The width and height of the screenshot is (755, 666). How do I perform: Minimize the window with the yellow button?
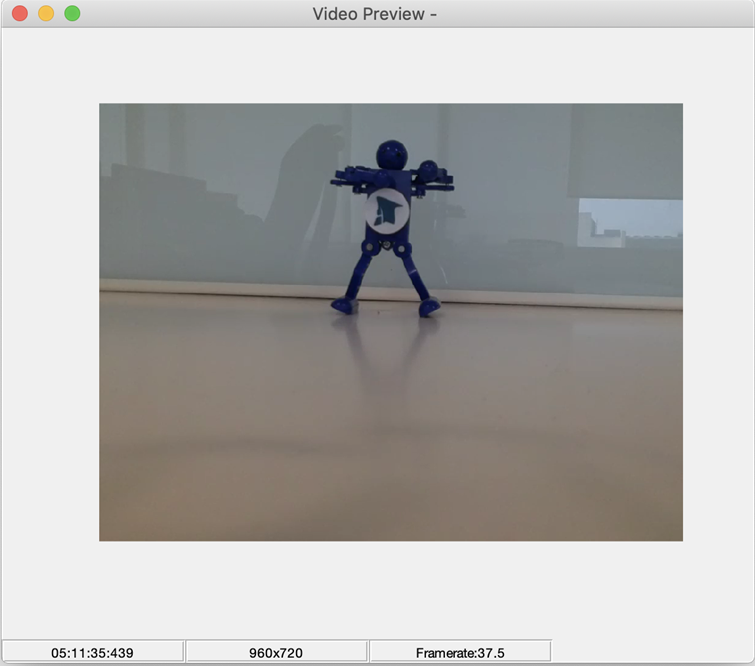[46, 14]
